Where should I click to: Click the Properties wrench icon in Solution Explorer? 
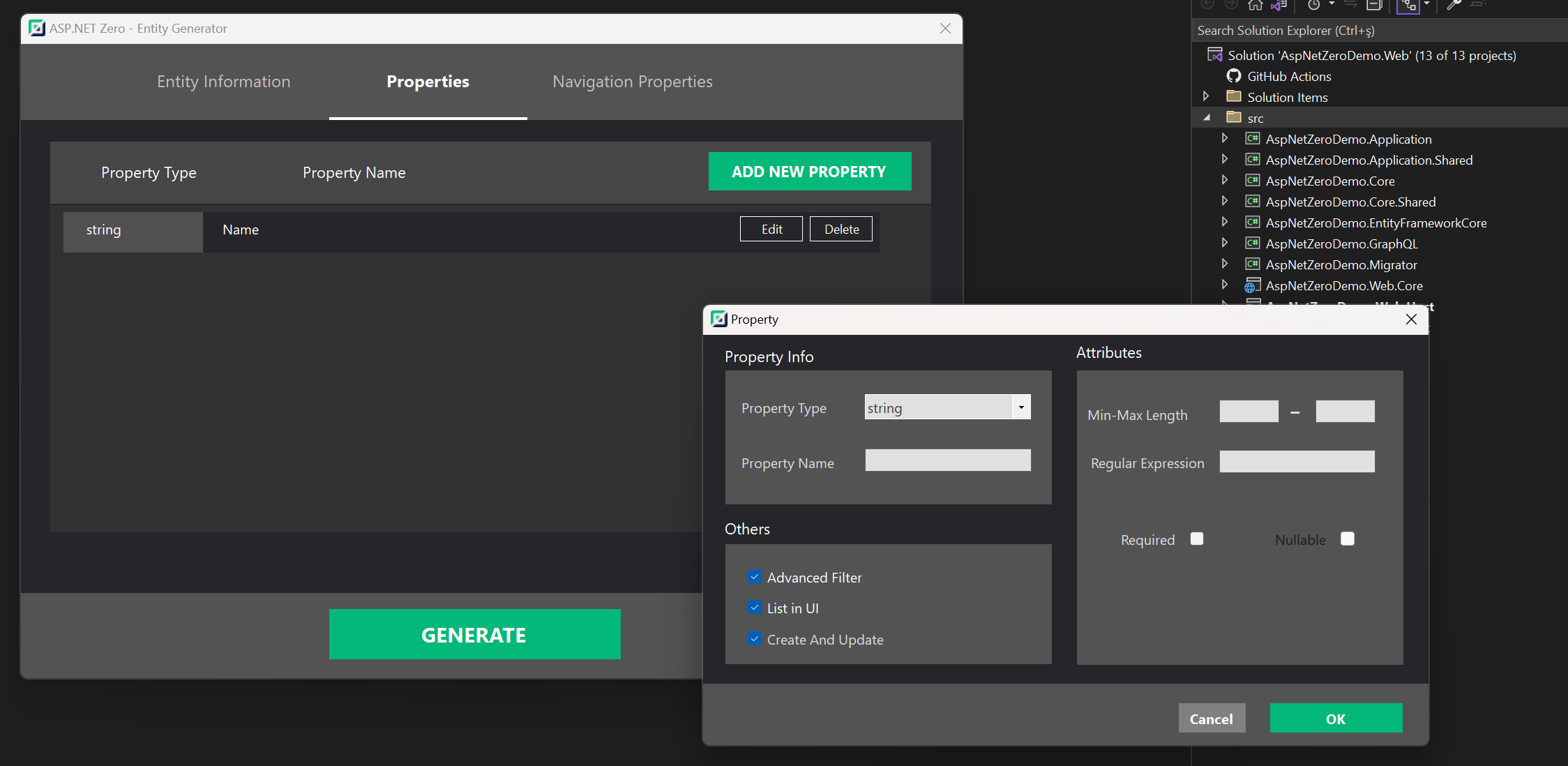[1454, 6]
